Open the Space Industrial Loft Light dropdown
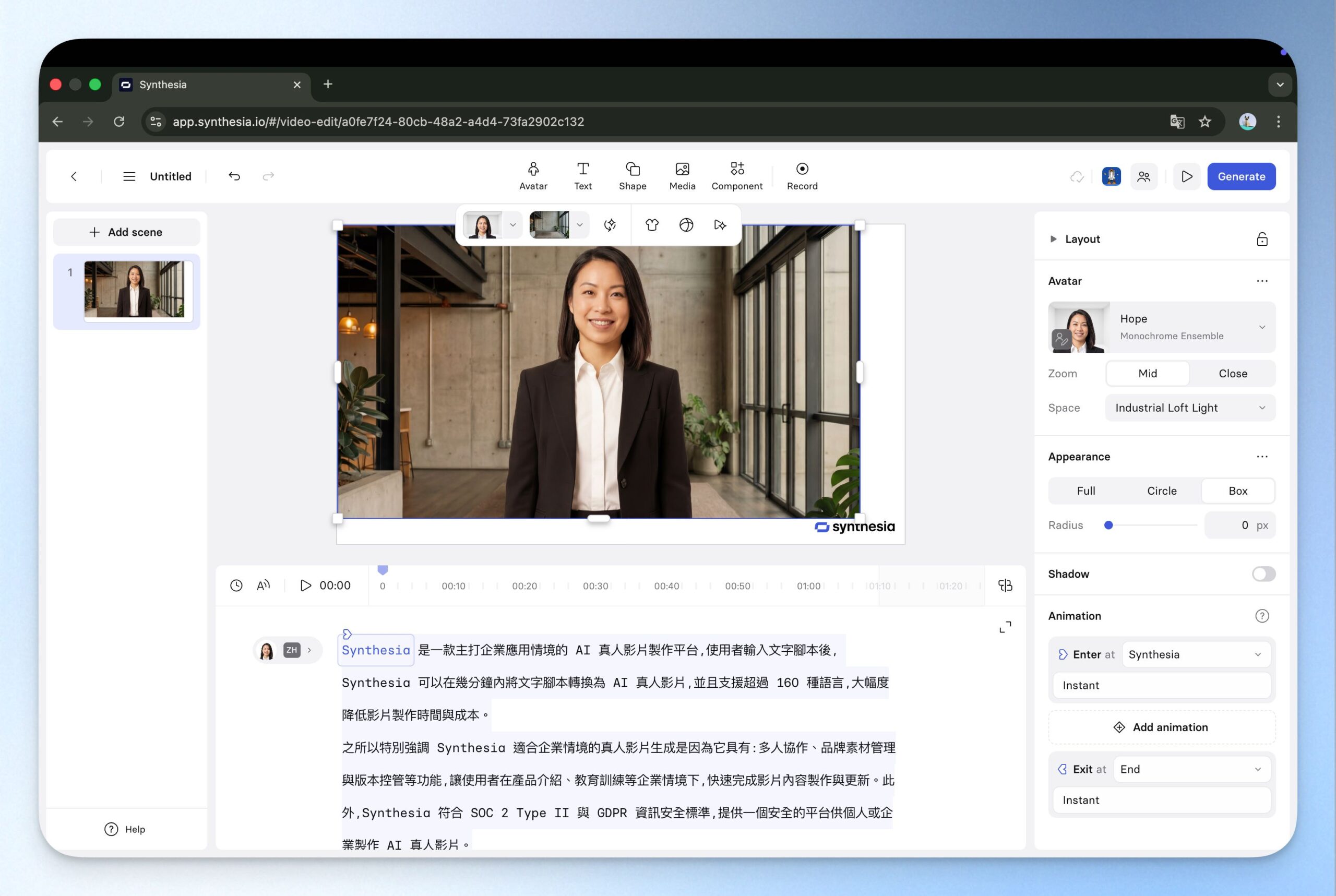Screen dimensions: 1336x896 (1190, 408)
